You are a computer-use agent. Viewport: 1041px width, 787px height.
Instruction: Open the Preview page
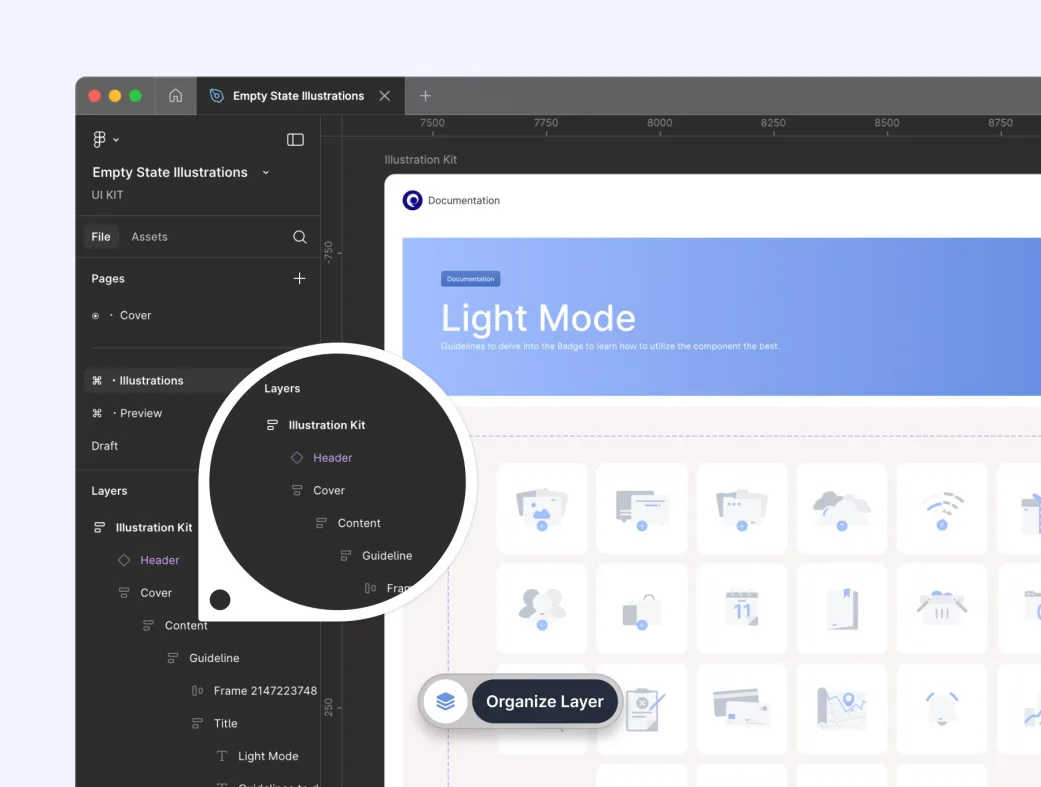pyautogui.click(x=140, y=413)
